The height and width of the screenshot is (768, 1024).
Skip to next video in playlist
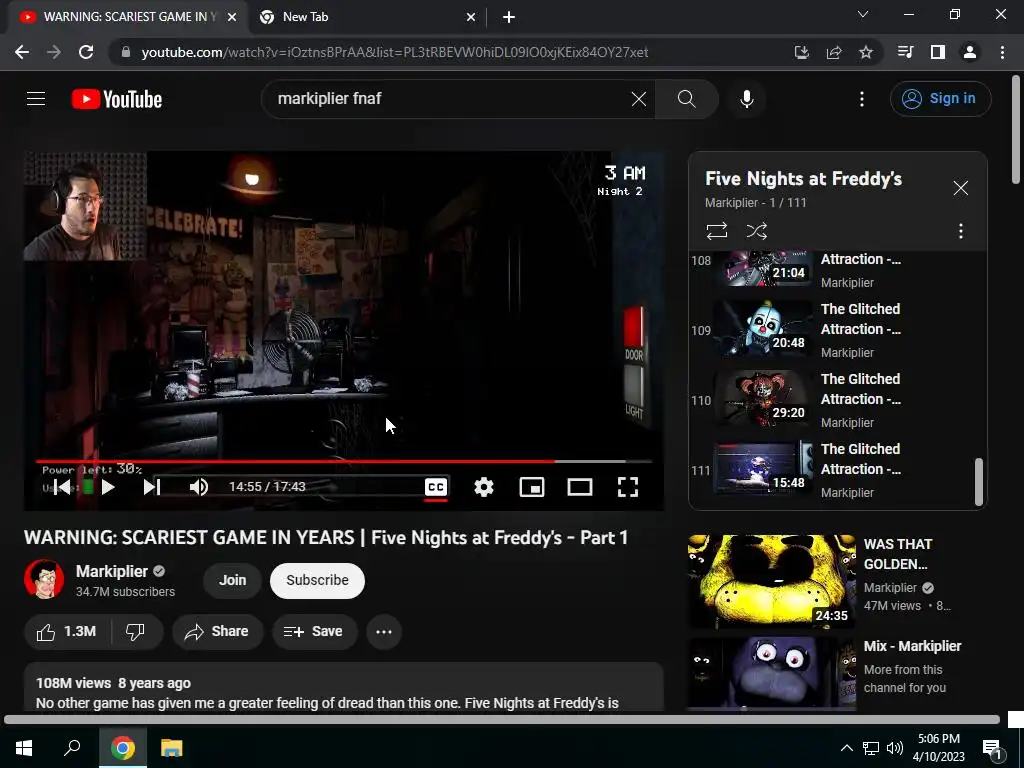coord(152,487)
